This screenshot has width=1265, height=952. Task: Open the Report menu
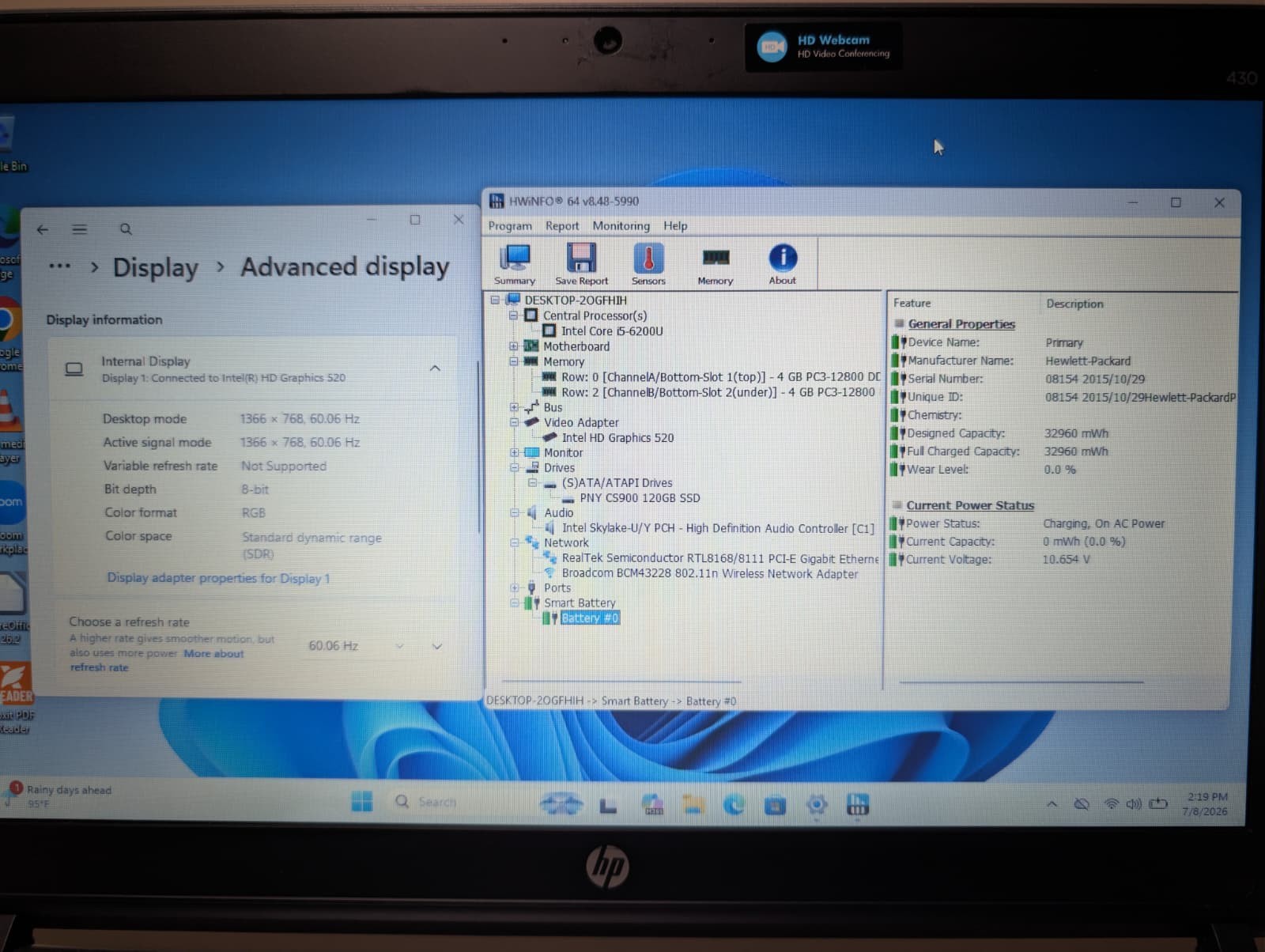(562, 225)
